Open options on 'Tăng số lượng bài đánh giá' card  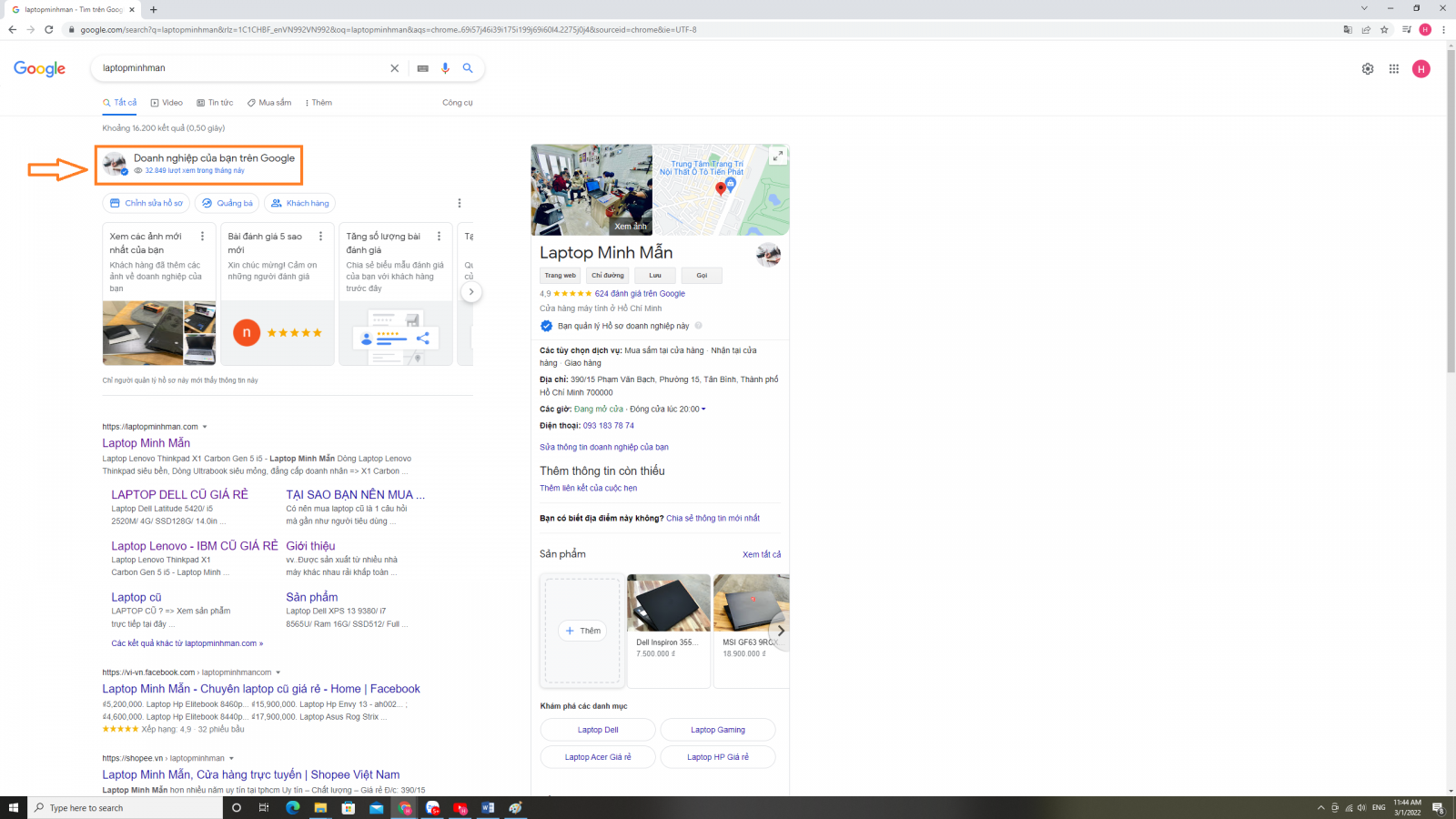pos(439,236)
